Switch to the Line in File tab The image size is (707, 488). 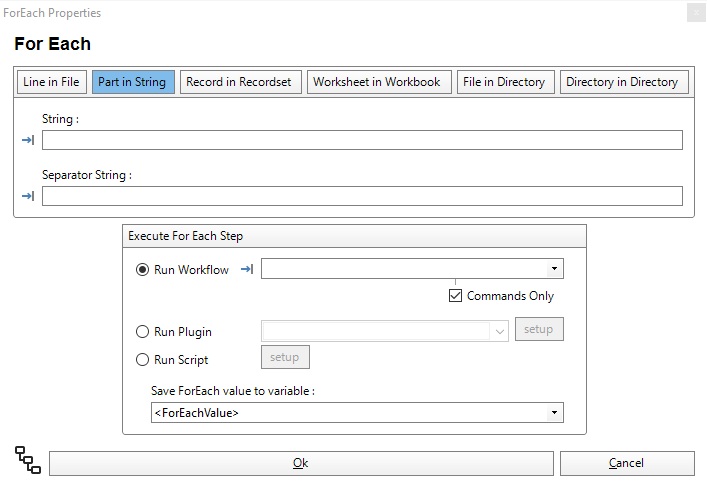click(51, 82)
